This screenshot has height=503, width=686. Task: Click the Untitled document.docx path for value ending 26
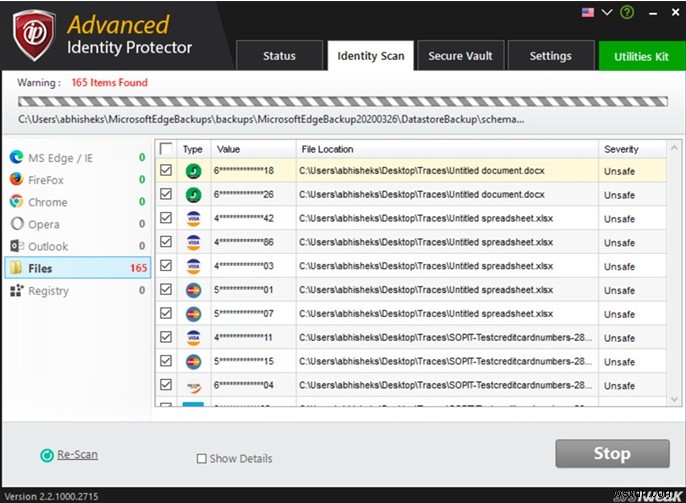click(x=422, y=194)
